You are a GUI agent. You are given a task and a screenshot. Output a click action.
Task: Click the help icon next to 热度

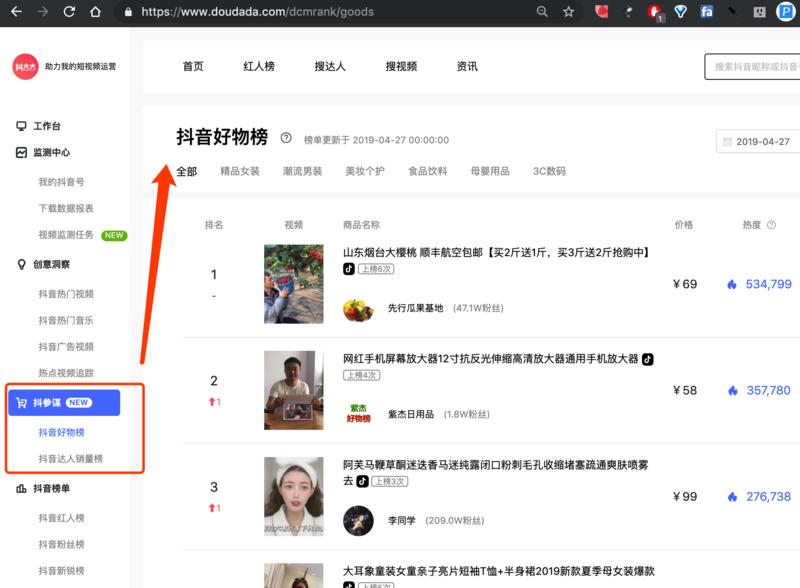tap(771, 225)
